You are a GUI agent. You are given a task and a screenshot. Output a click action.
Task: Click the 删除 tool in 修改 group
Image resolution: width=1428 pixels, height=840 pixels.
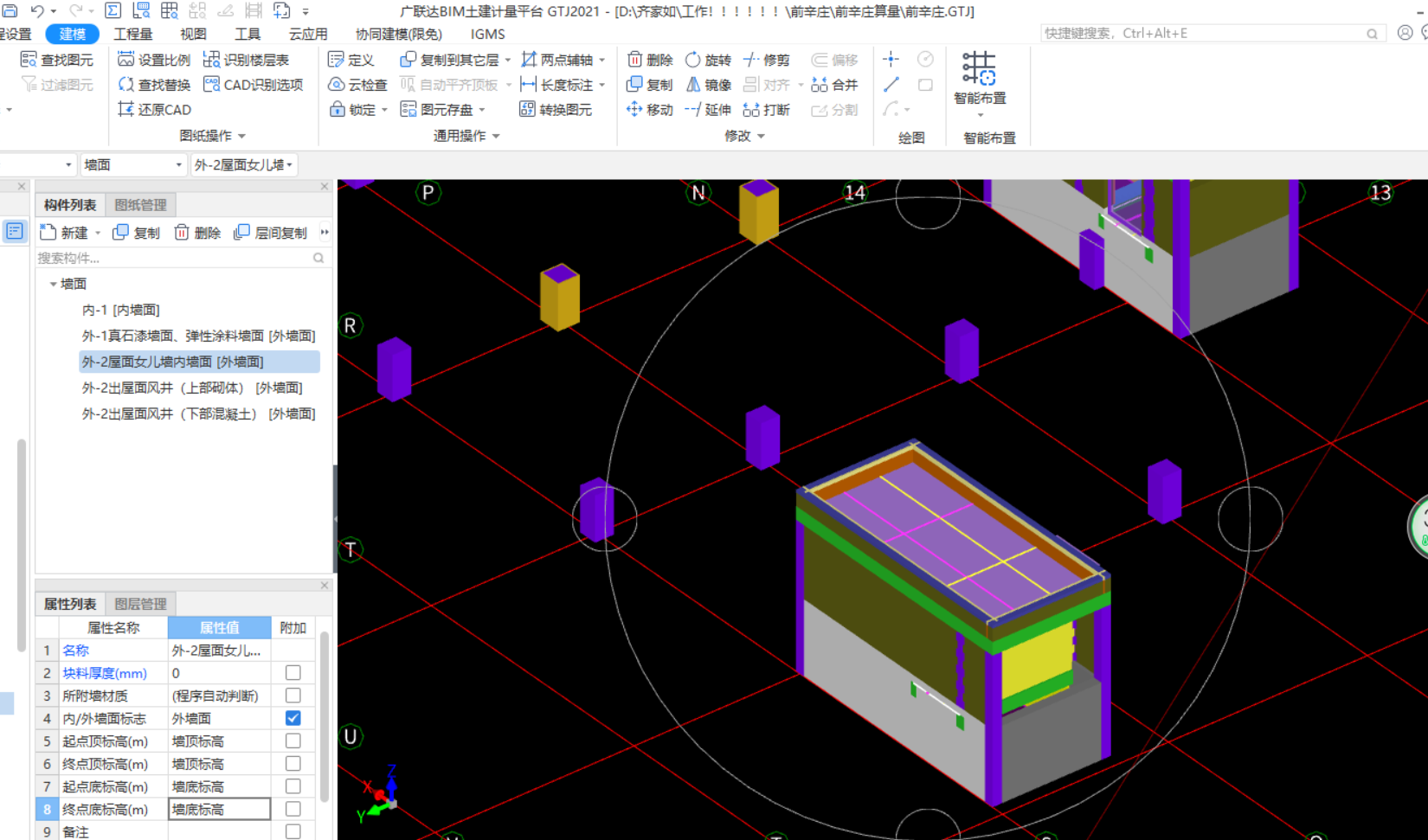pos(649,60)
